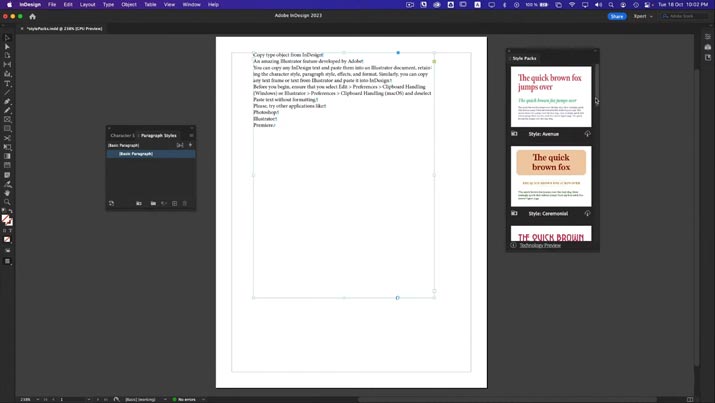Click the create new style icon
Image resolution: width=715 pixels, height=403 pixels.
175,203
